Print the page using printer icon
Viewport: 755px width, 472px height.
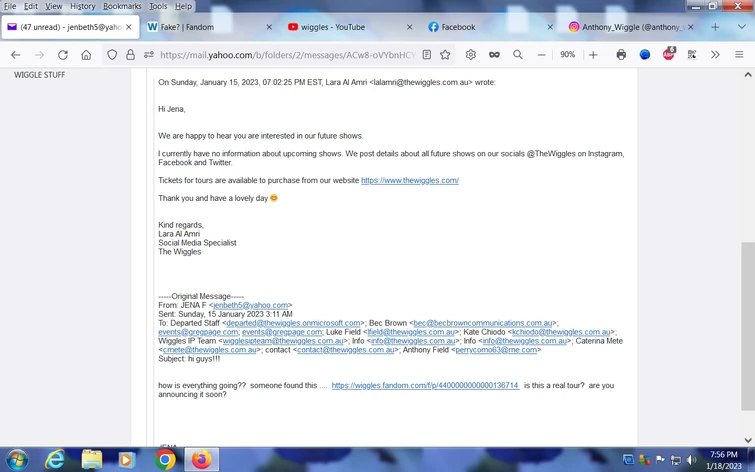click(x=621, y=55)
